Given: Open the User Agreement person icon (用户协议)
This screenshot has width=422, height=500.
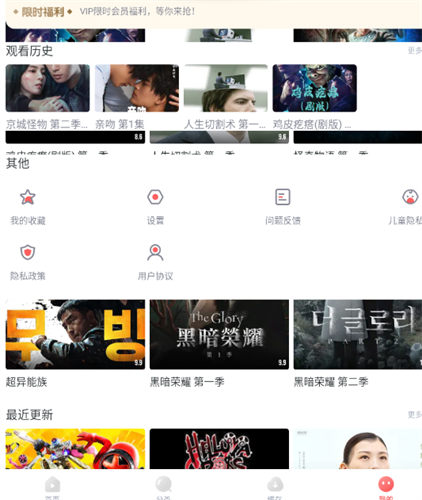Looking at the screenshot, I should tap(155, 252).
